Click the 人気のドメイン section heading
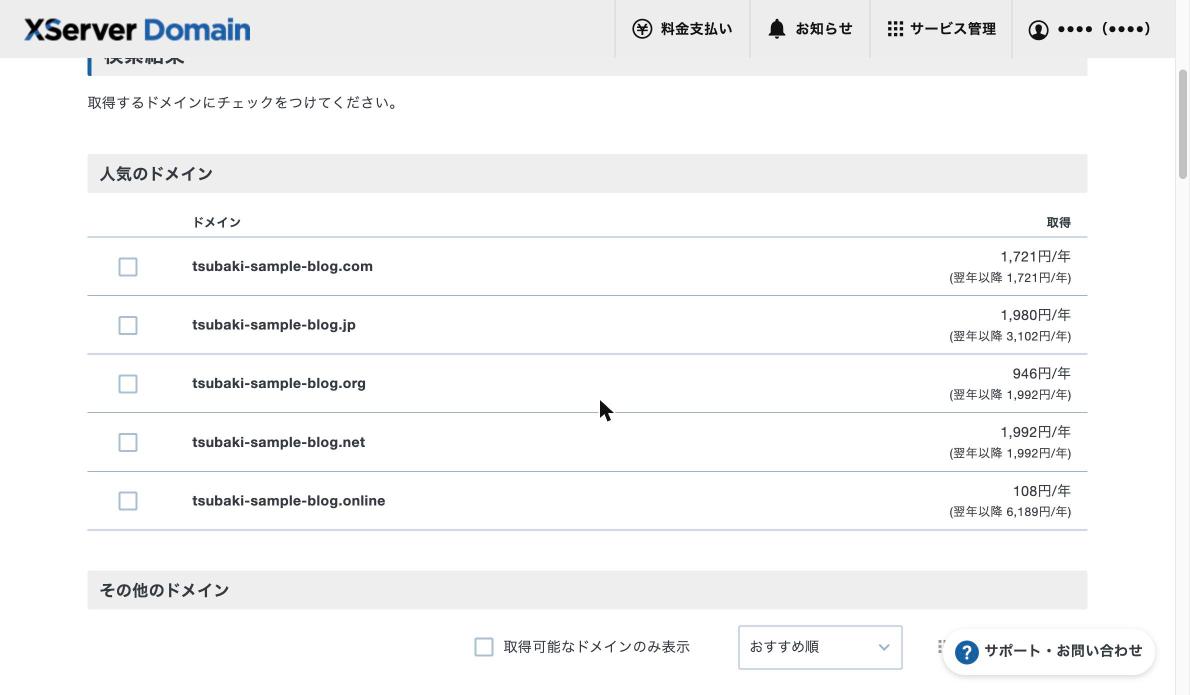 click(x=156, y=174)
